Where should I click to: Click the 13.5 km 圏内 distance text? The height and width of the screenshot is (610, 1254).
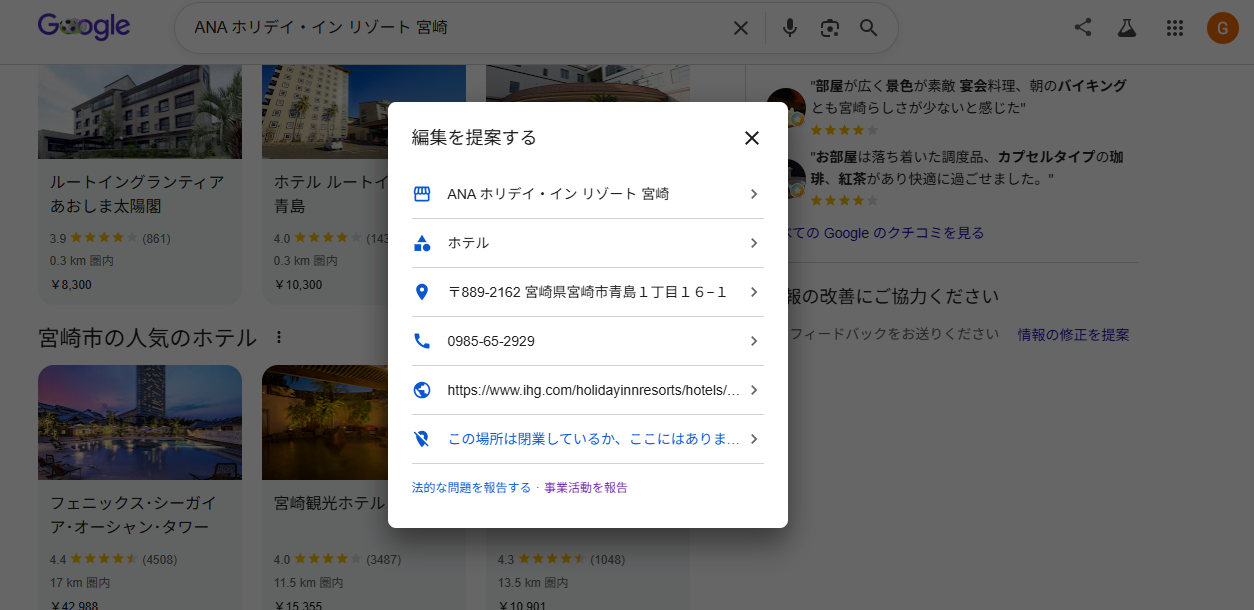point(532,582)
